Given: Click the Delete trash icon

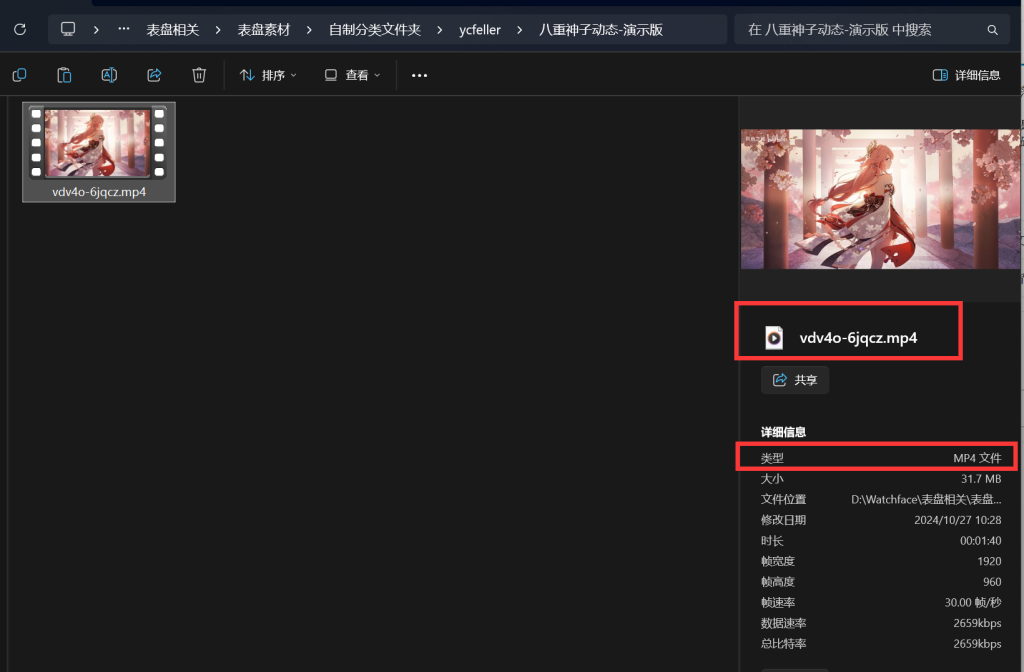Looking at the screenshot, I should point(198,74).
